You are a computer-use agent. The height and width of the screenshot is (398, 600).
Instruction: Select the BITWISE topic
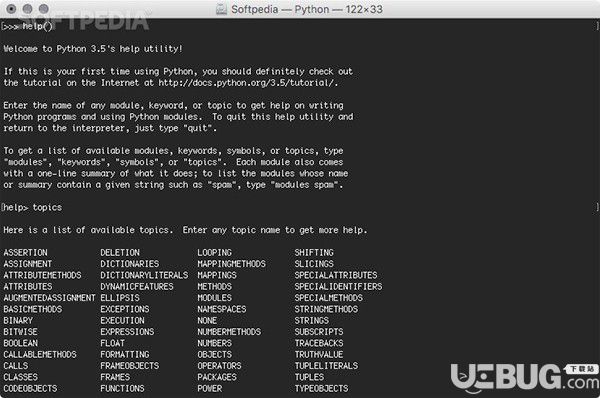(x=21, y=332)
